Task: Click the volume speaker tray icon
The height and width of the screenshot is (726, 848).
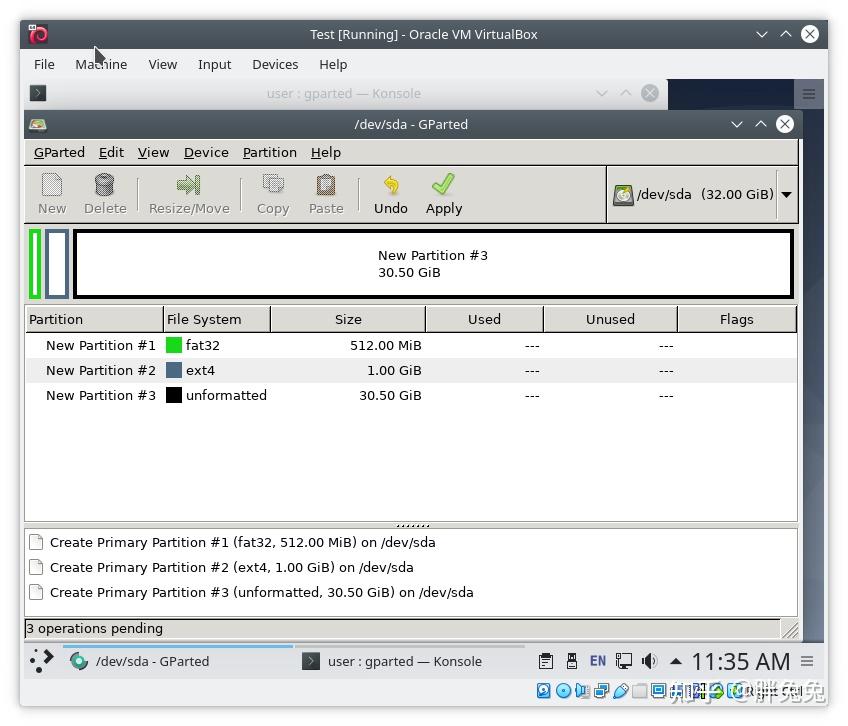Action: coord(650,661)
